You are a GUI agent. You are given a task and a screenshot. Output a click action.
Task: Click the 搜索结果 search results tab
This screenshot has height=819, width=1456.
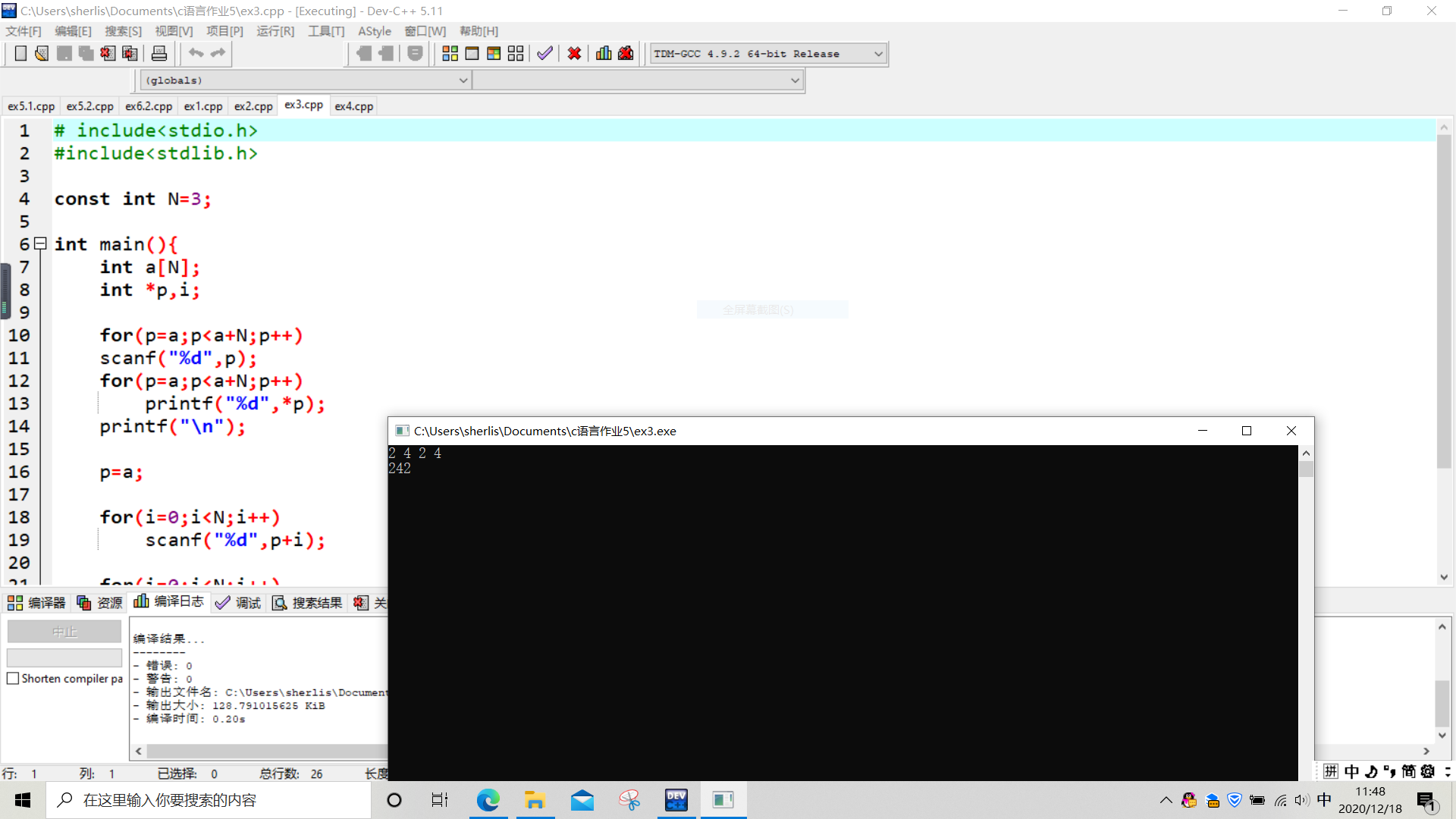(x=308, y=603)
